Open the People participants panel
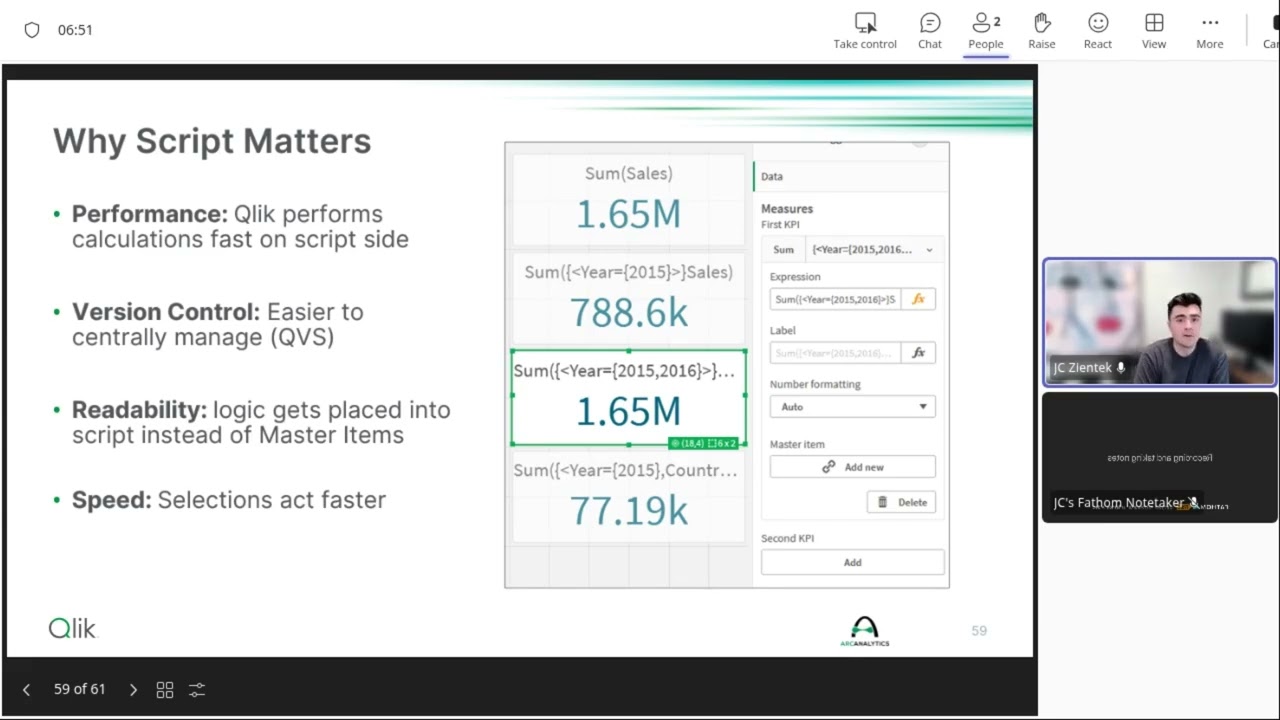1280x720 pixels. click(985, 31)
